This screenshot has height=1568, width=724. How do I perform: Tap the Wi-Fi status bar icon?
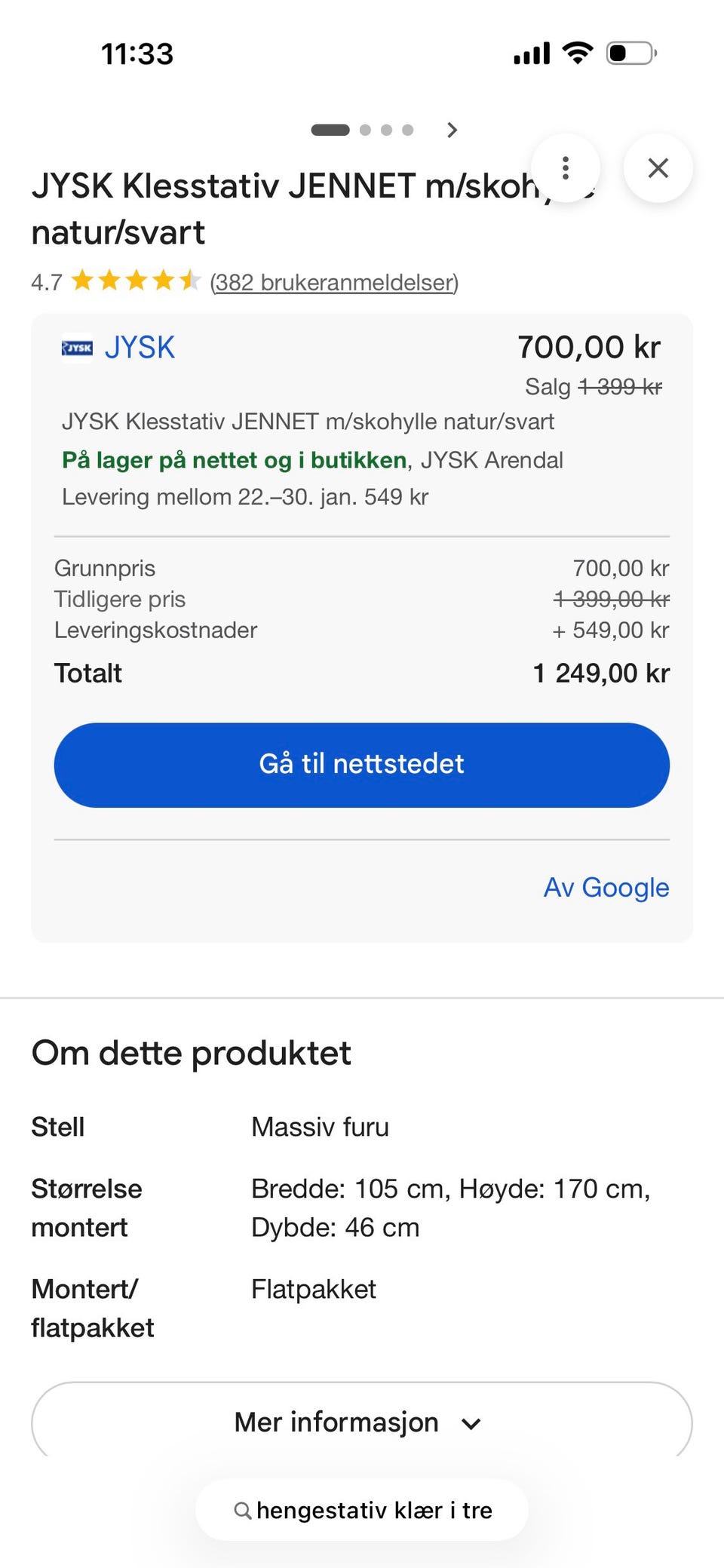[578, 54]
